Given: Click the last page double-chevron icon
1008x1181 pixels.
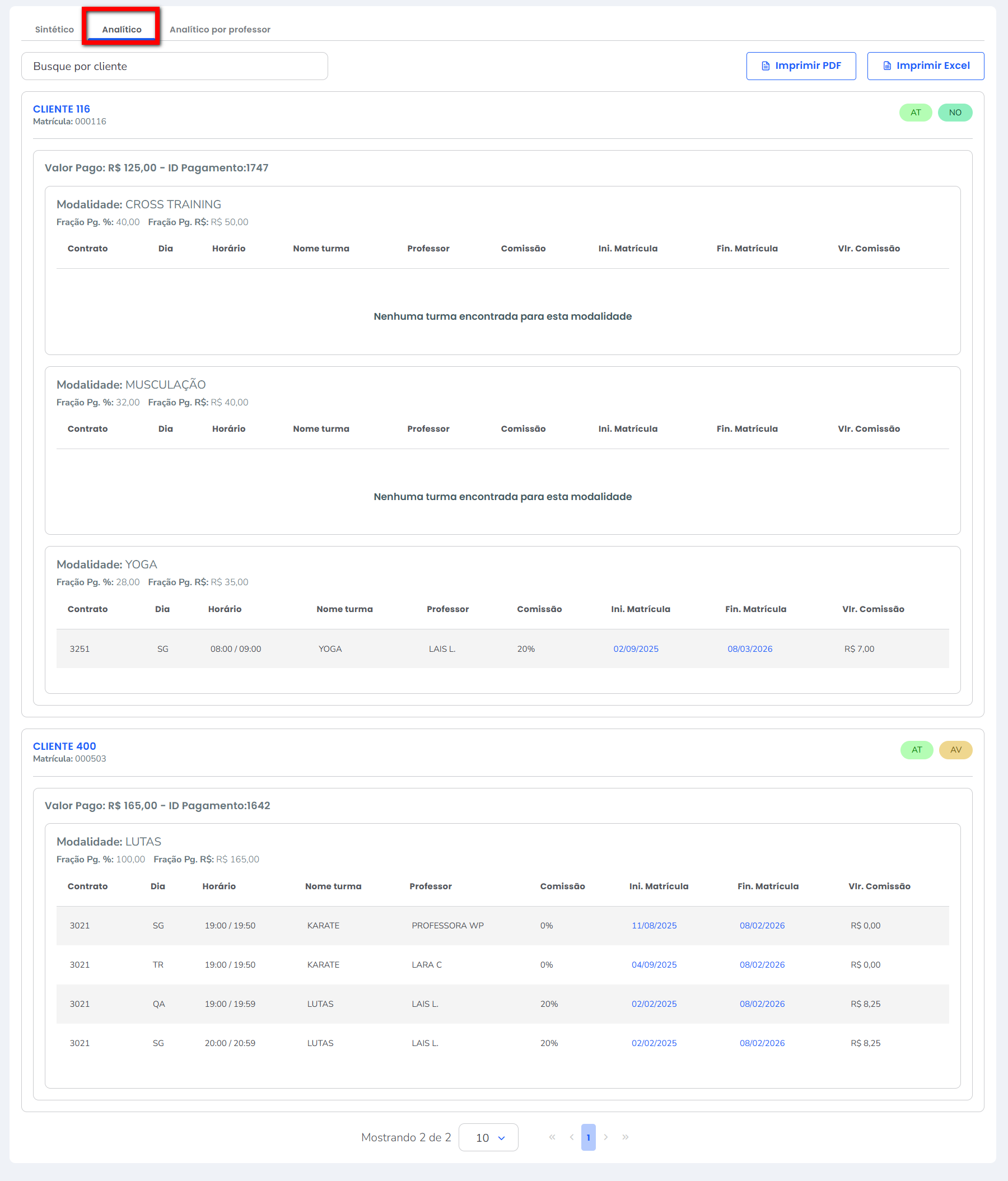Looking at the screenshot, I should click(x=626, y=1137).
